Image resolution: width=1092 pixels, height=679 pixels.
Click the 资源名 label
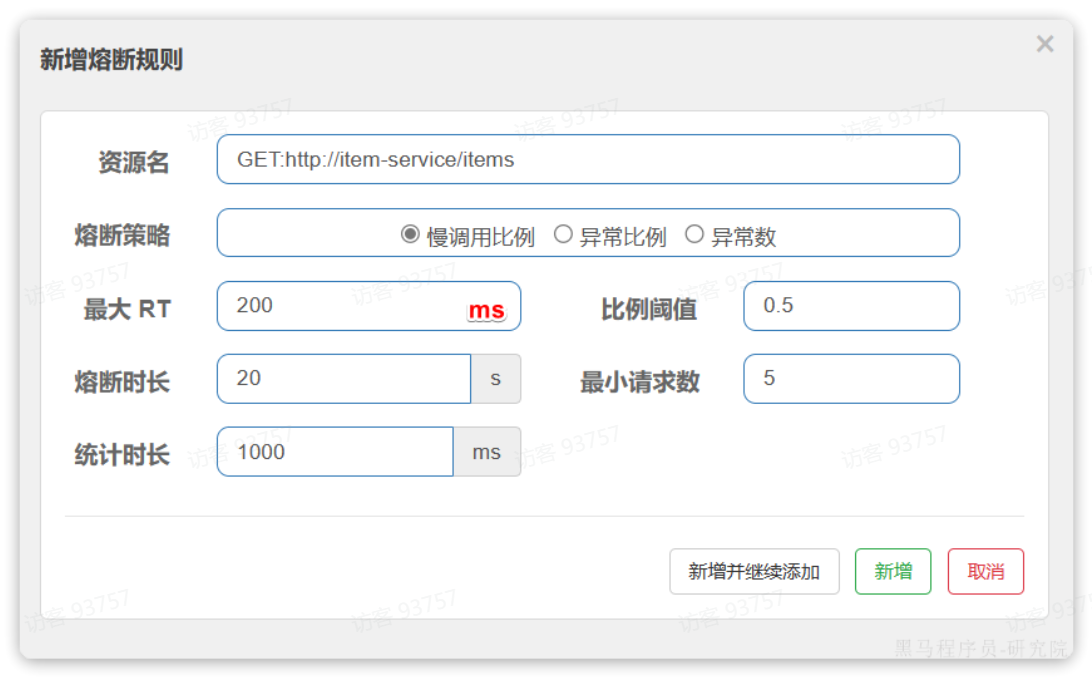coord(134,162)
